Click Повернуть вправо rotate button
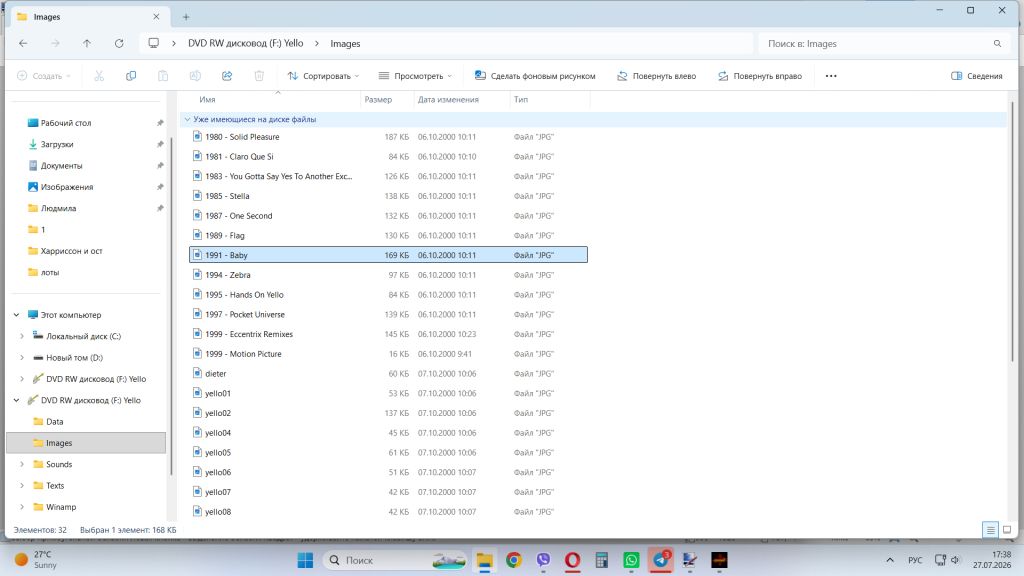This screenshot has width=1024, height=576. 760,76
